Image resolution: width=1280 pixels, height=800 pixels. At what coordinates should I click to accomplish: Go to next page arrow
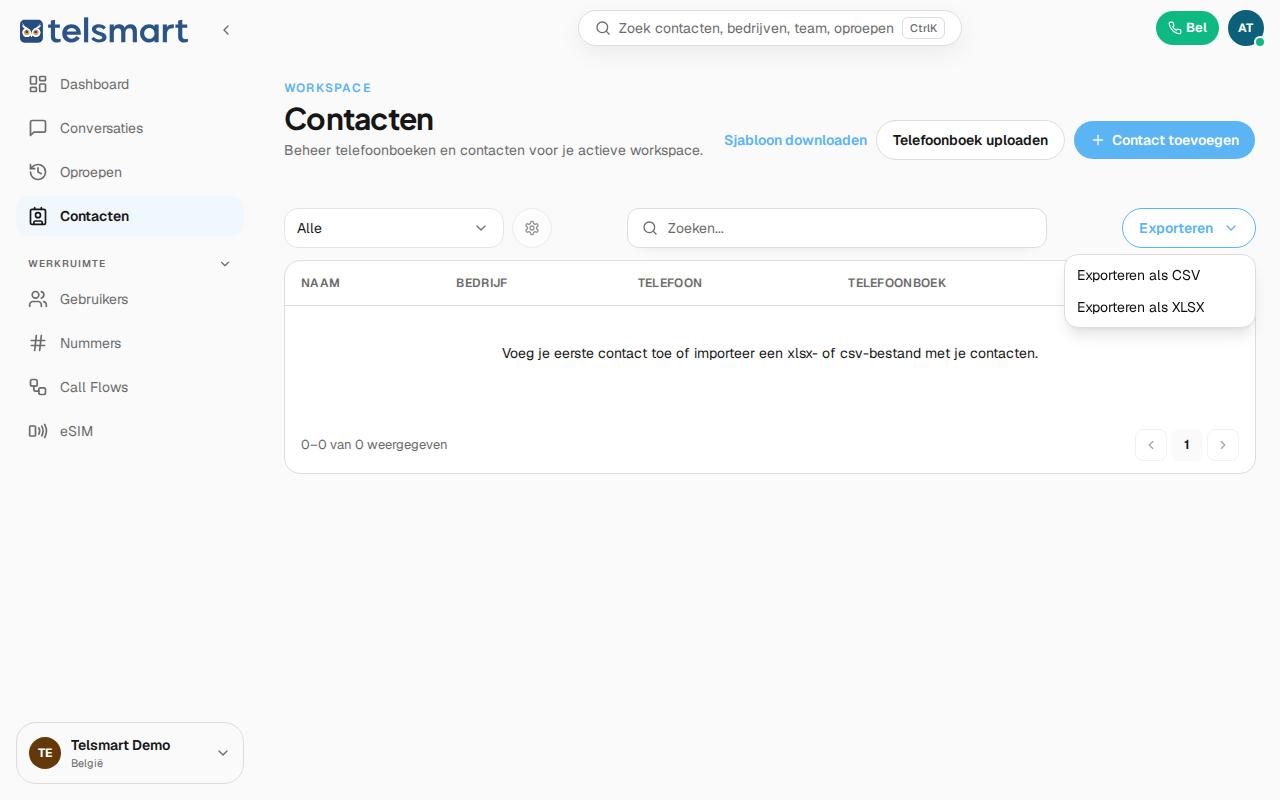1223,445
